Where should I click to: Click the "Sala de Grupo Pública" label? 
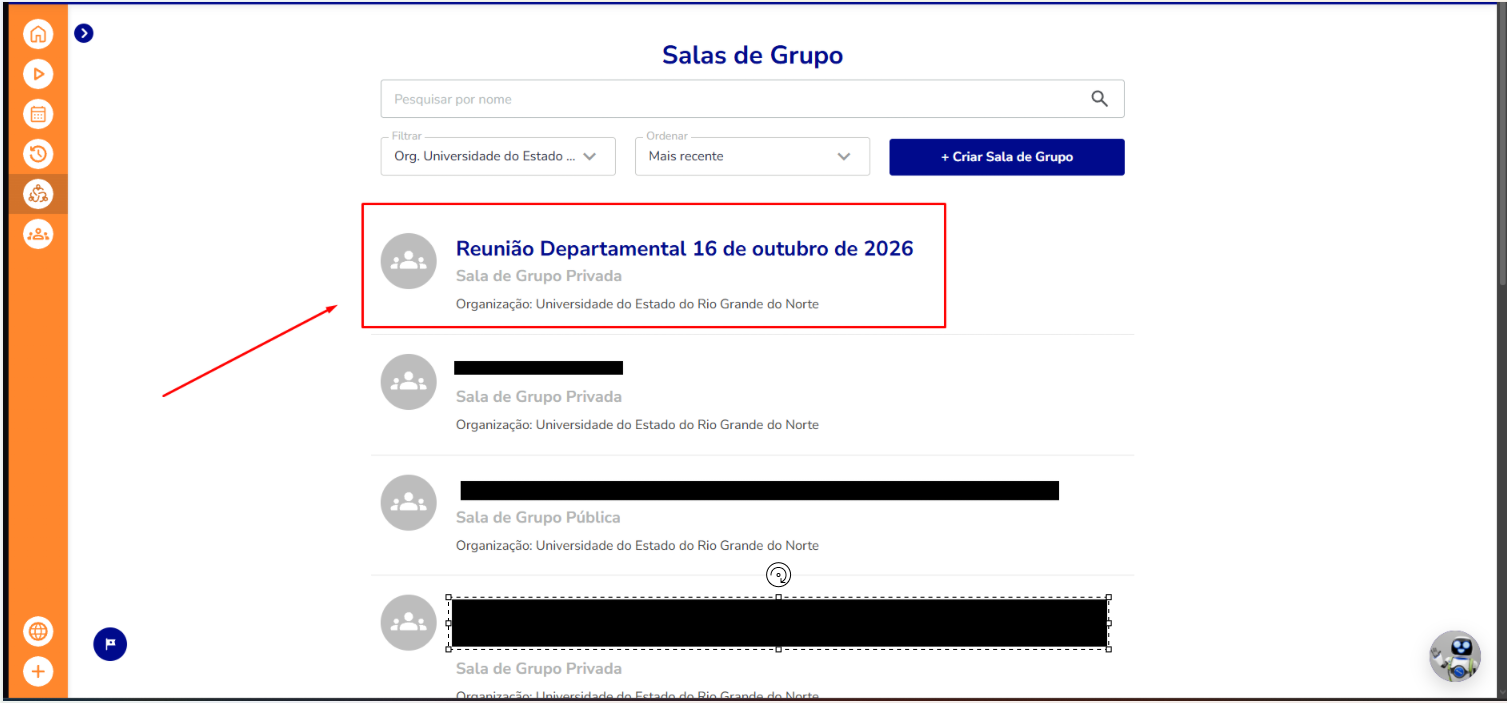tap(538, 517)
